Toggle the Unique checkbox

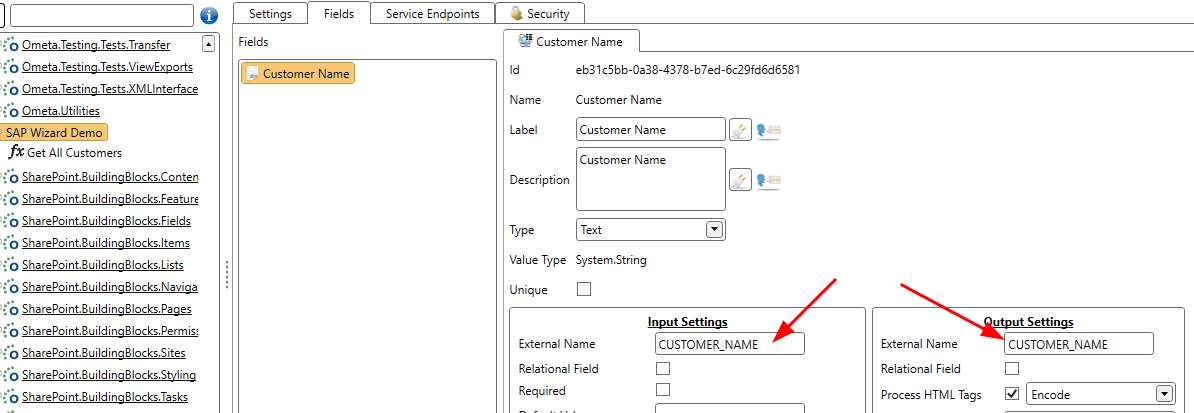click(584, 290)
